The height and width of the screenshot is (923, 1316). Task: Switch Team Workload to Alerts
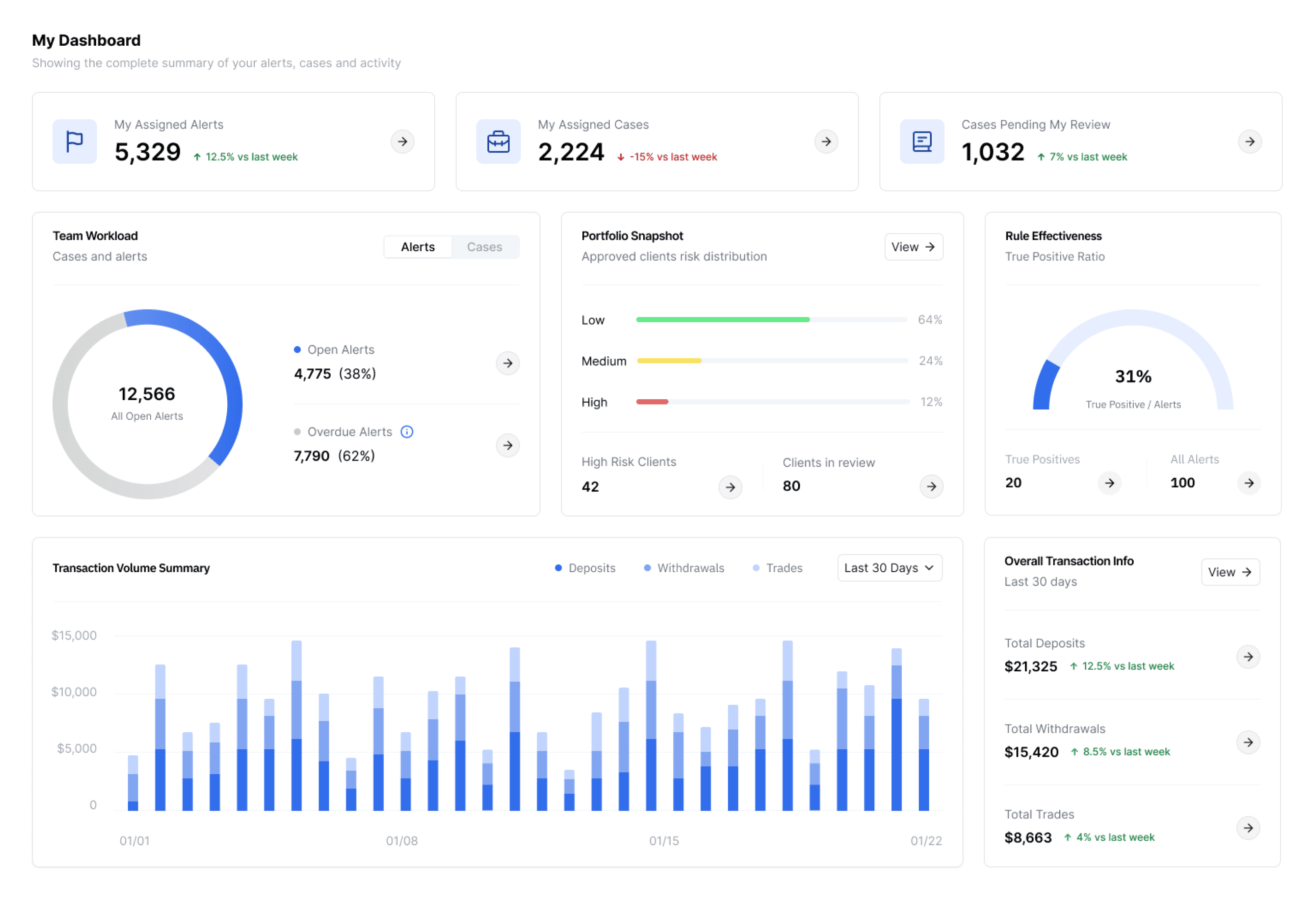417,247
